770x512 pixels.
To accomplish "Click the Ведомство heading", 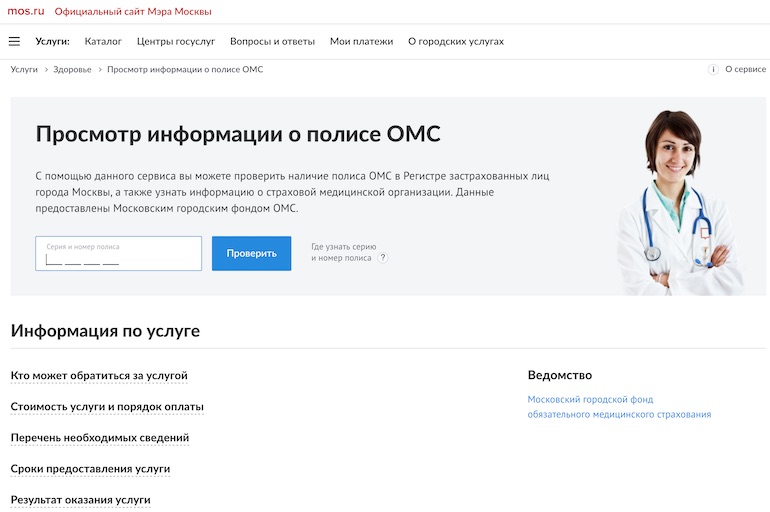I will click(x=560, y=376).
